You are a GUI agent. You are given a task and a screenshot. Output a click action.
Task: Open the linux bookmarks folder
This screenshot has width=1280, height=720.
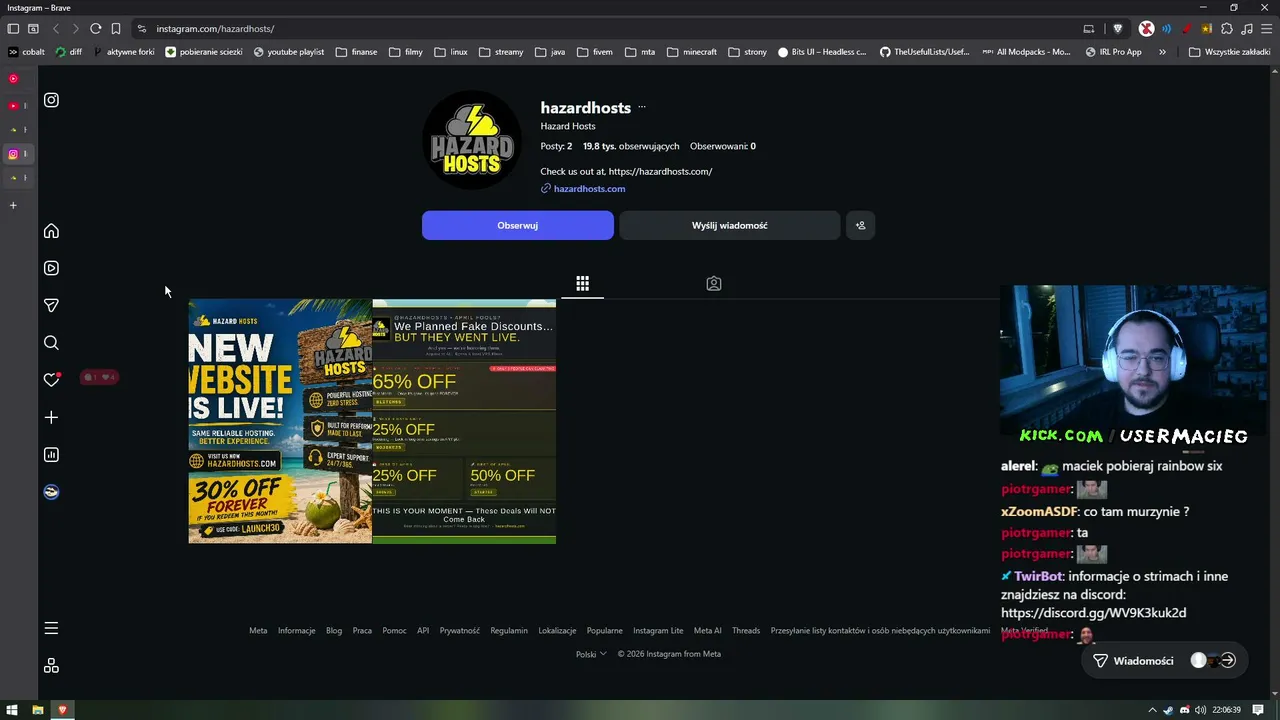pos(451,52)
